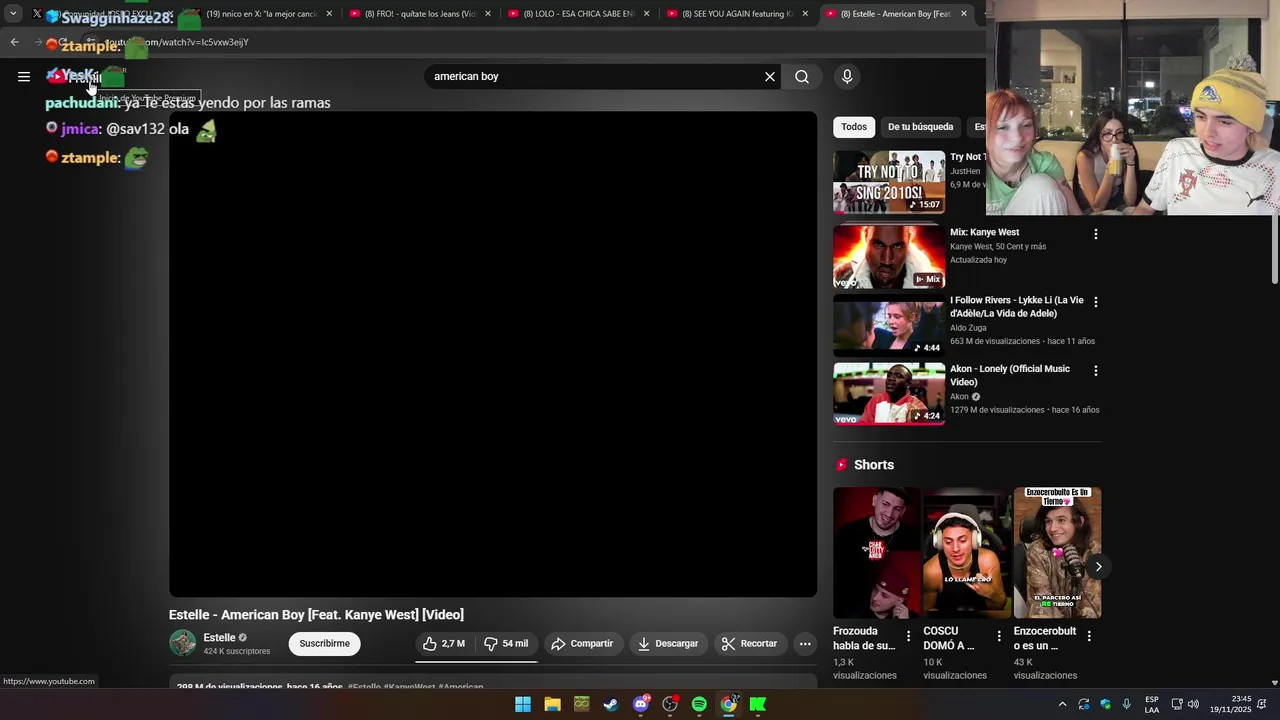Click Recortar clip button
1280x720 pixels.
(x=750, y=644)
